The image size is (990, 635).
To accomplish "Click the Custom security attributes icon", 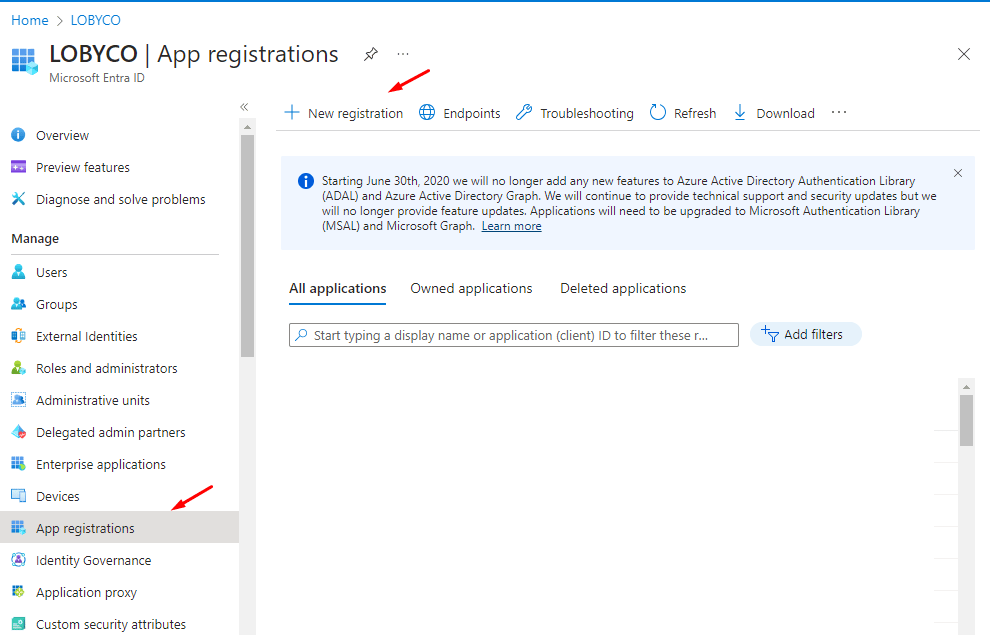I will click(18, 624).
